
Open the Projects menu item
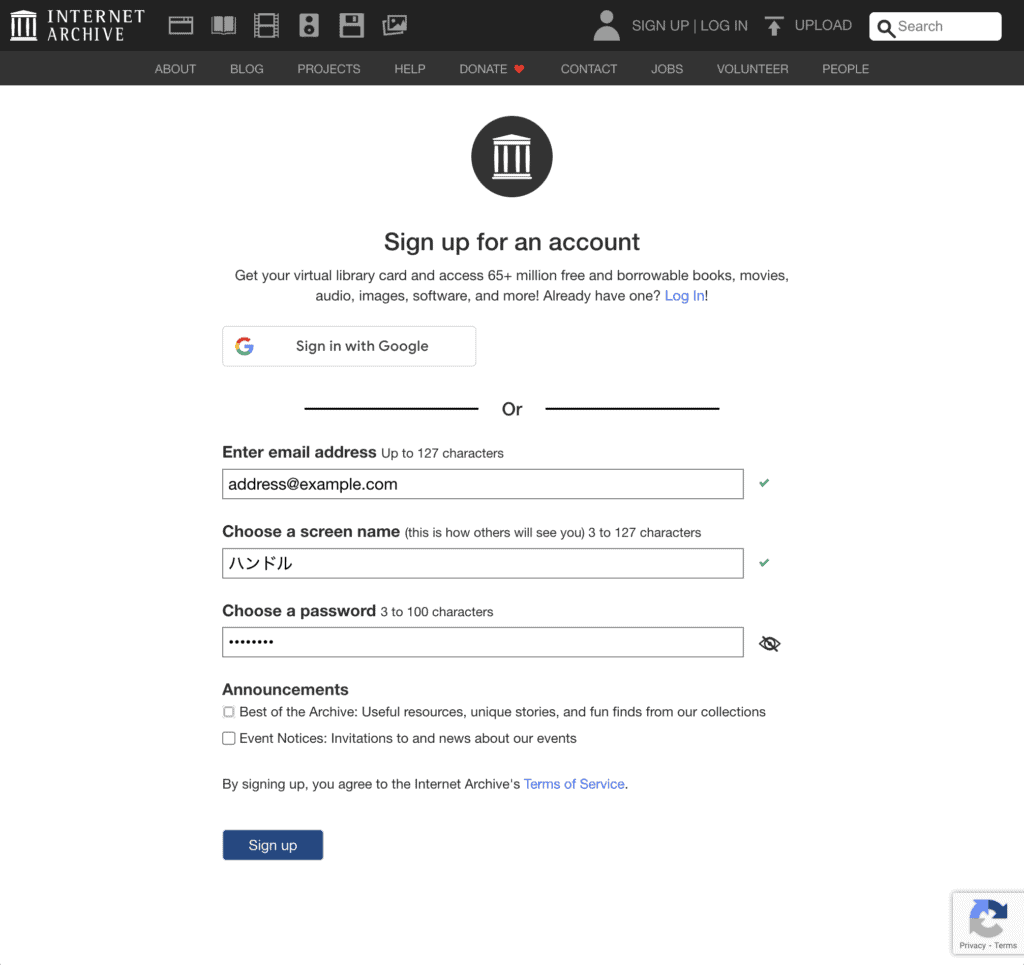tap(328, 69)
